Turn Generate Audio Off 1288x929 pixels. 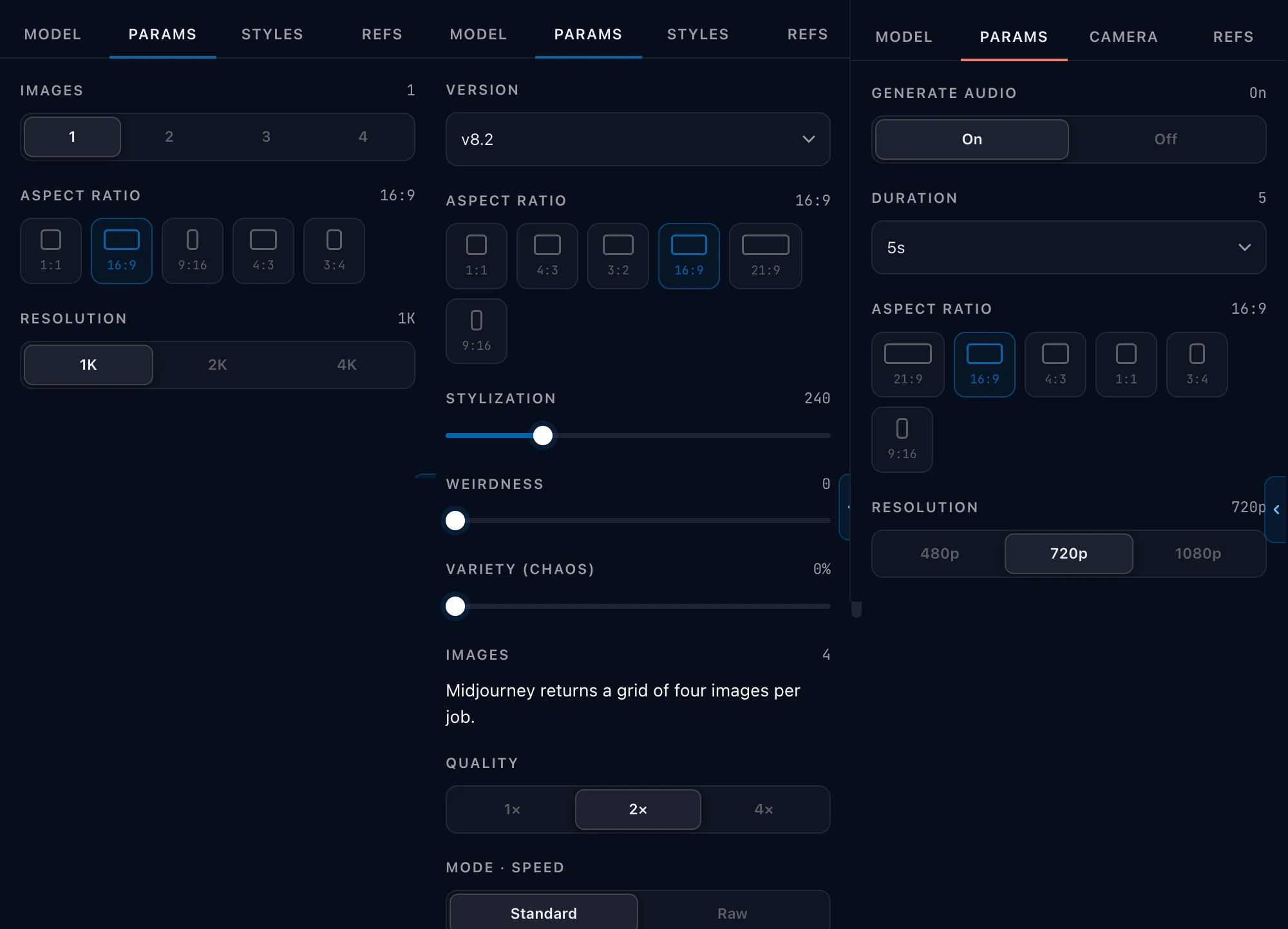[x=1166, y=139]
